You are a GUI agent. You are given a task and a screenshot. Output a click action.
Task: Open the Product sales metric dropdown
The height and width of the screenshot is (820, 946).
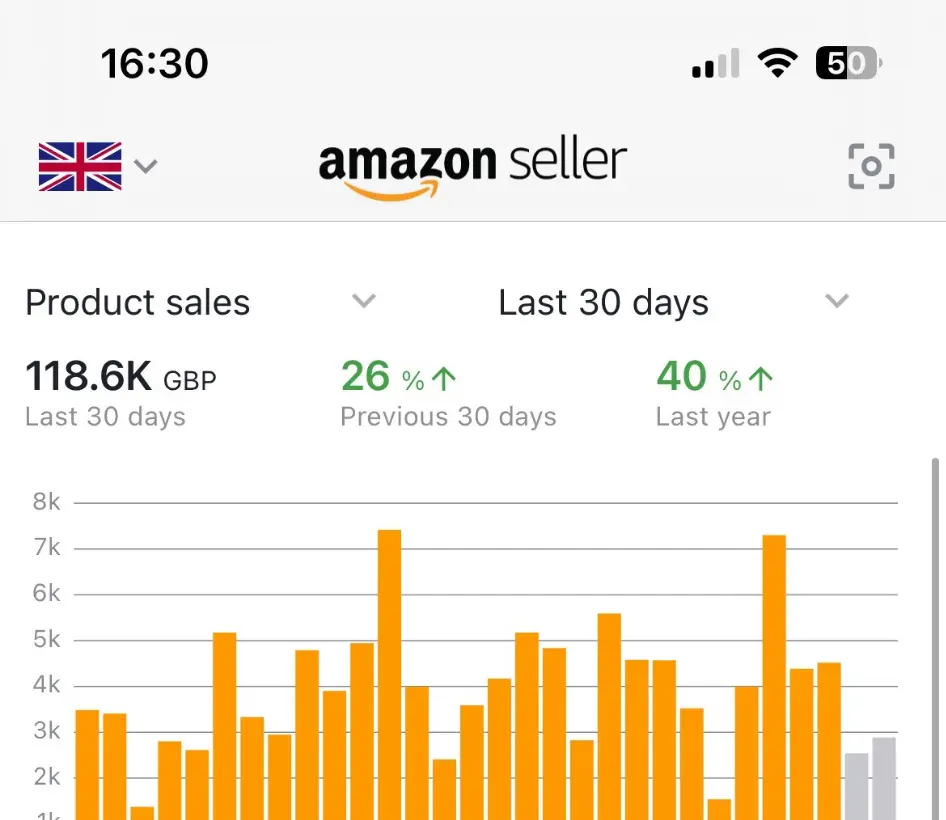click(364, 301)
